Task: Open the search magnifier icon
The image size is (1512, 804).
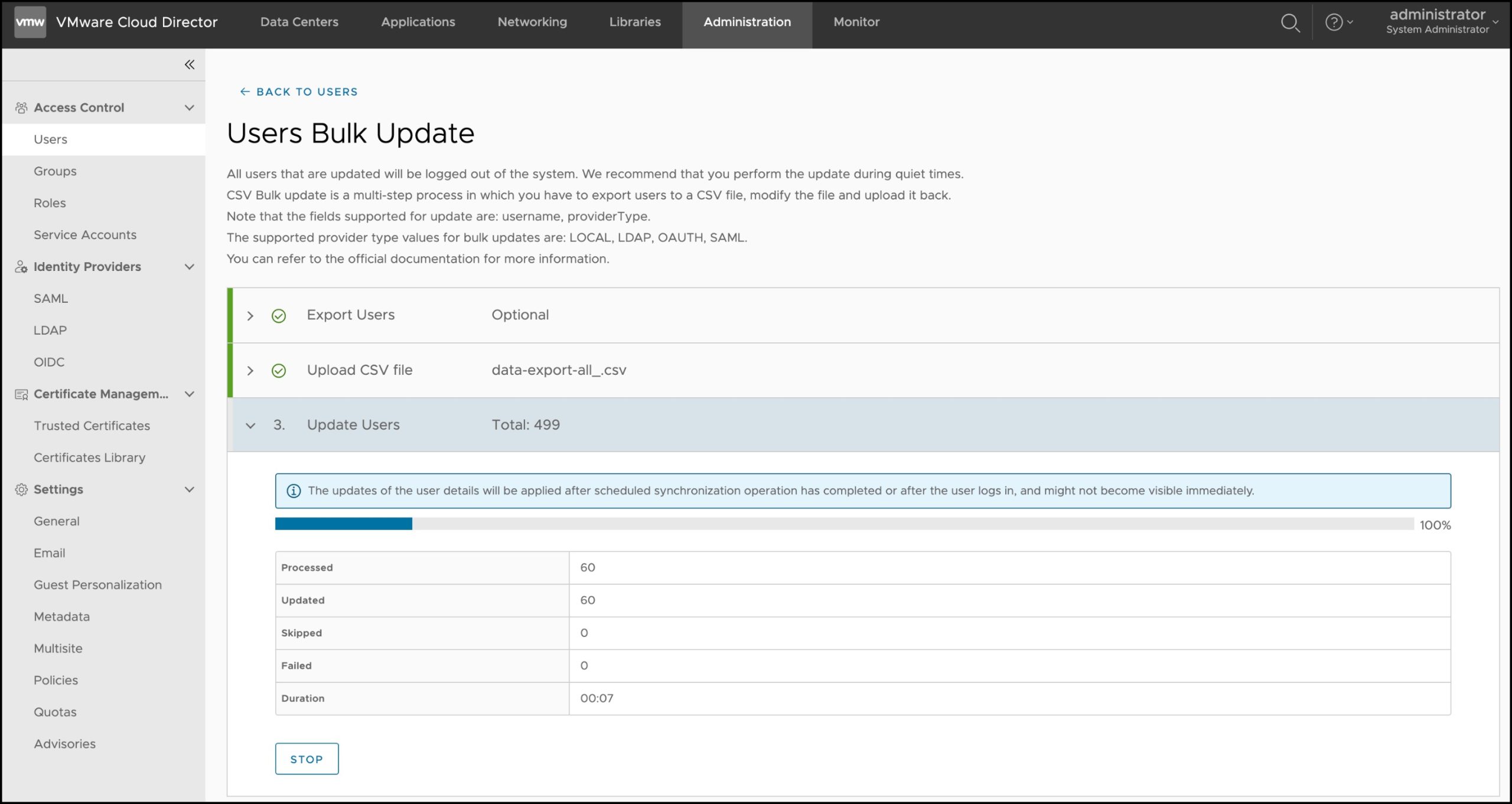Action: (1290, 23)
